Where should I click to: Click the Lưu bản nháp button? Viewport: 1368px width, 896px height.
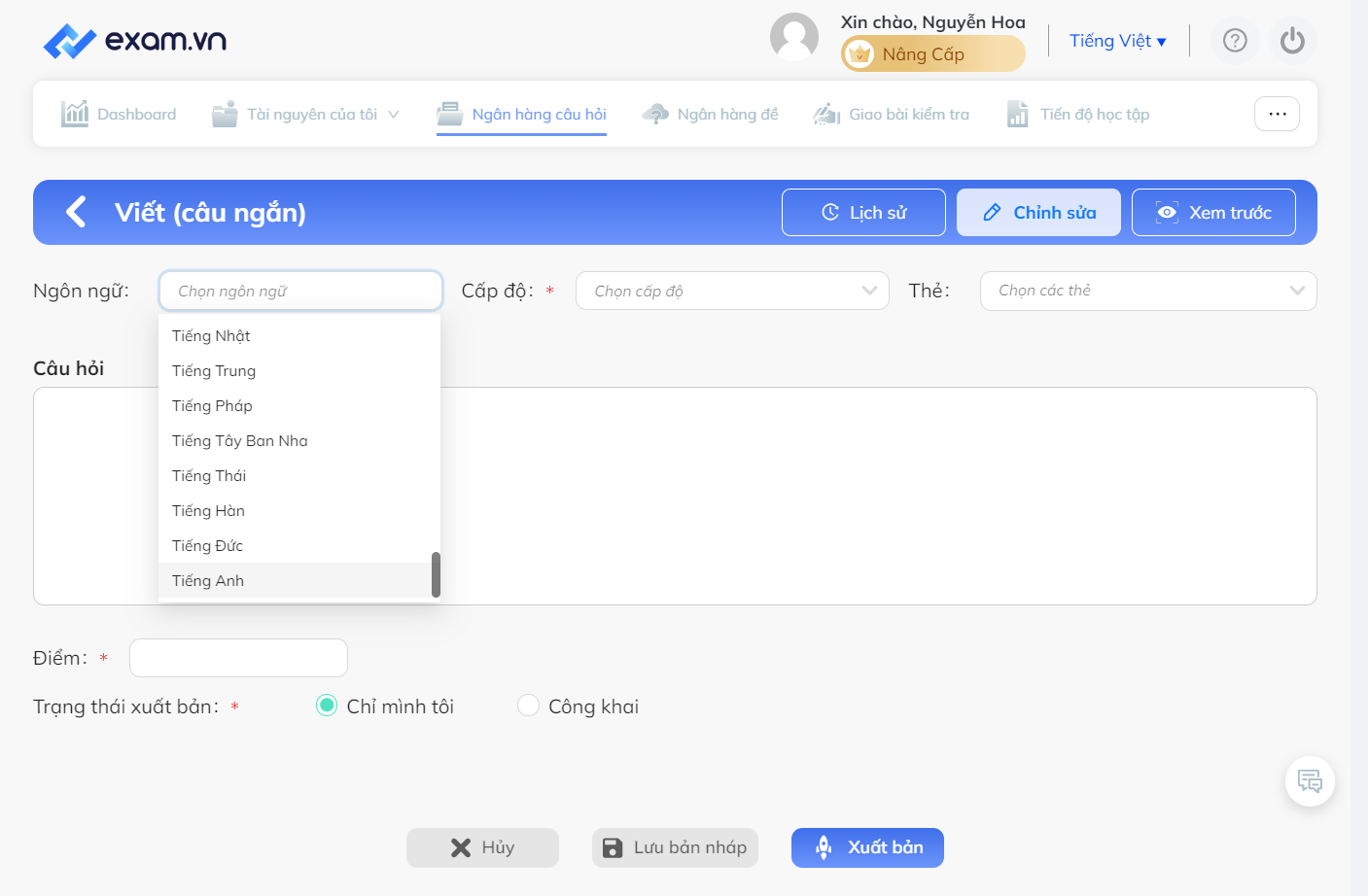[x=675, y=847]
